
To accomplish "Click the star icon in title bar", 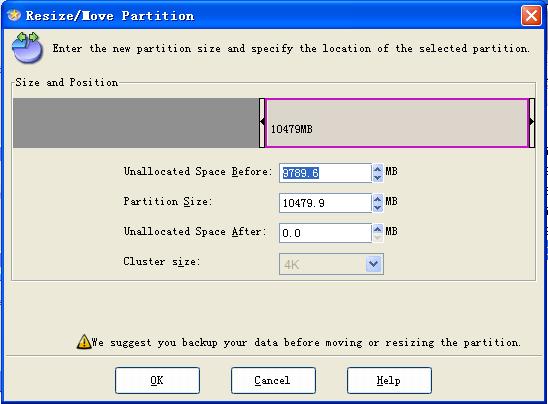I will (x=14, y=15).
